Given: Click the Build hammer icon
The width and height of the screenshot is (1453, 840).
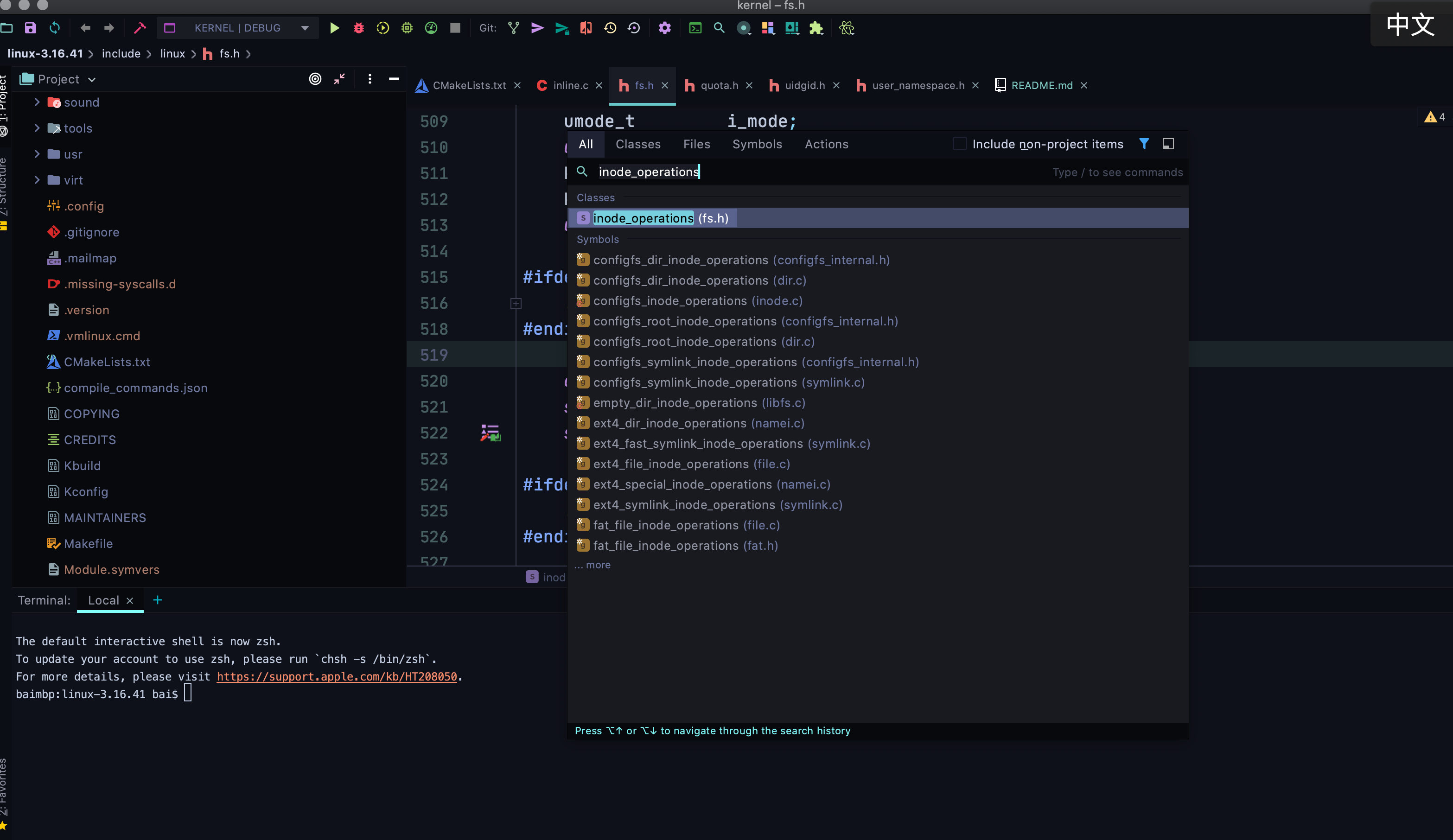Looking at the screenshot, I should click(140, 28).
